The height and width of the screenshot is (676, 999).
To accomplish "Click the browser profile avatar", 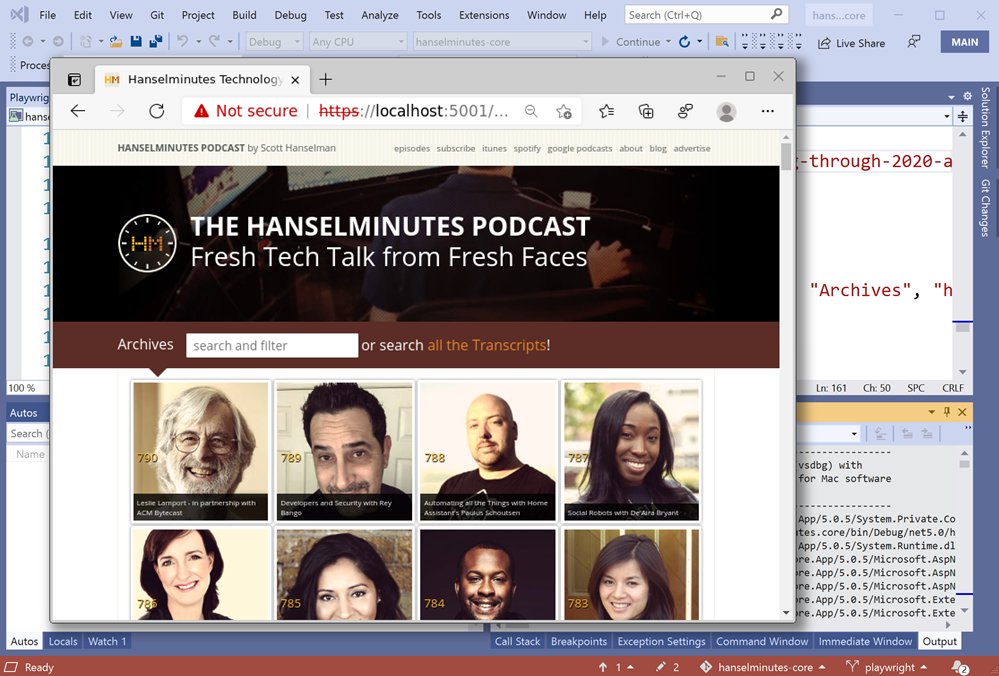I will coord(726,111).
